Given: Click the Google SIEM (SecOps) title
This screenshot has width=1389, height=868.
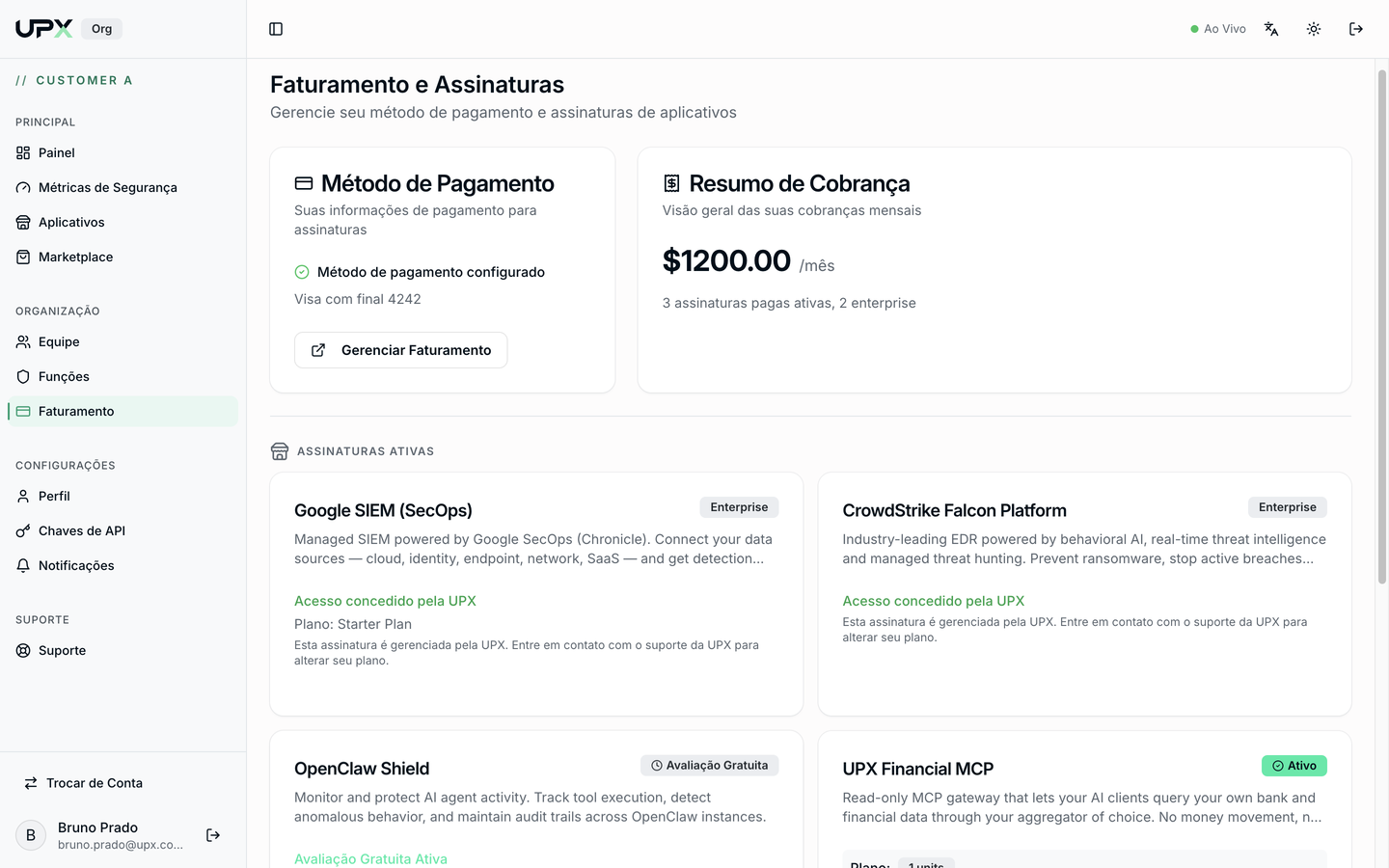Looking at the screenshot, I should coord(384,510).
